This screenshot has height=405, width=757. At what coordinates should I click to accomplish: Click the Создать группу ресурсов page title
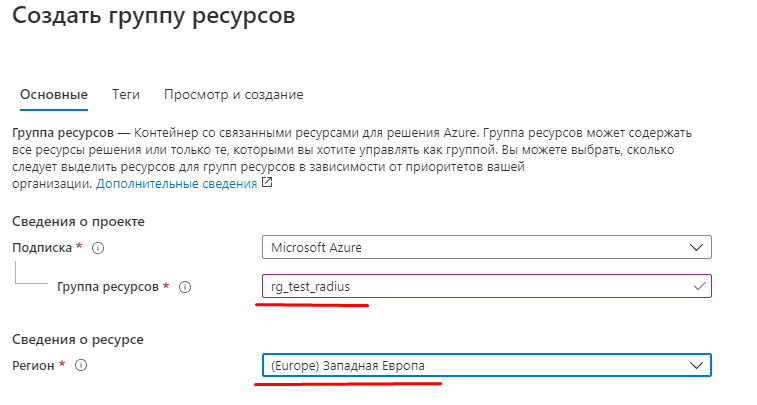[x=152, y=17]
